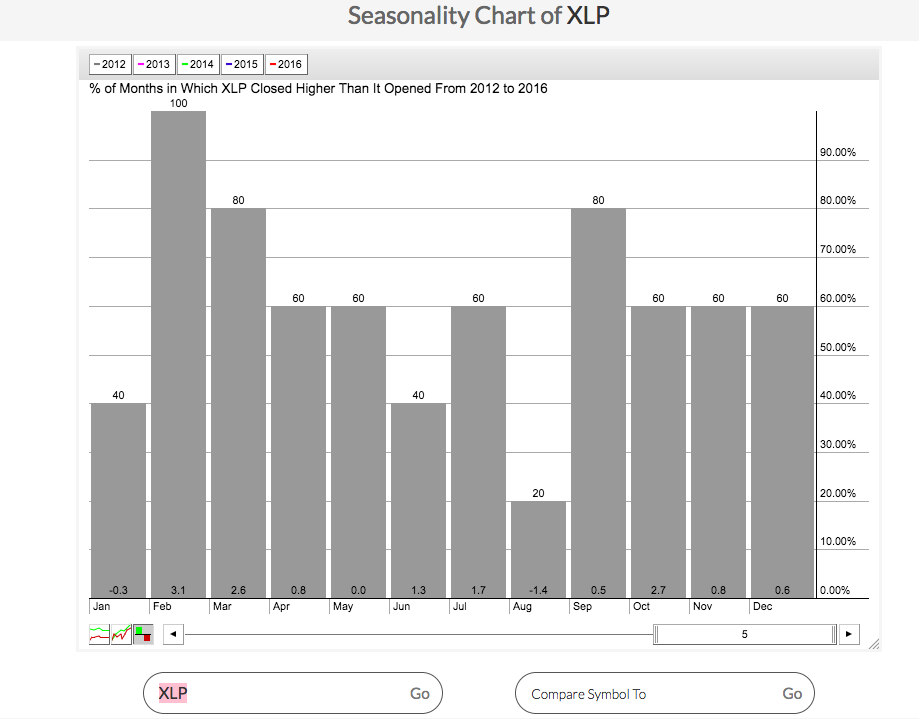Image resolution: width=919 pixels, height=719 pixels.
Task: Click the October bar showing 60
Action: point(658,452)
